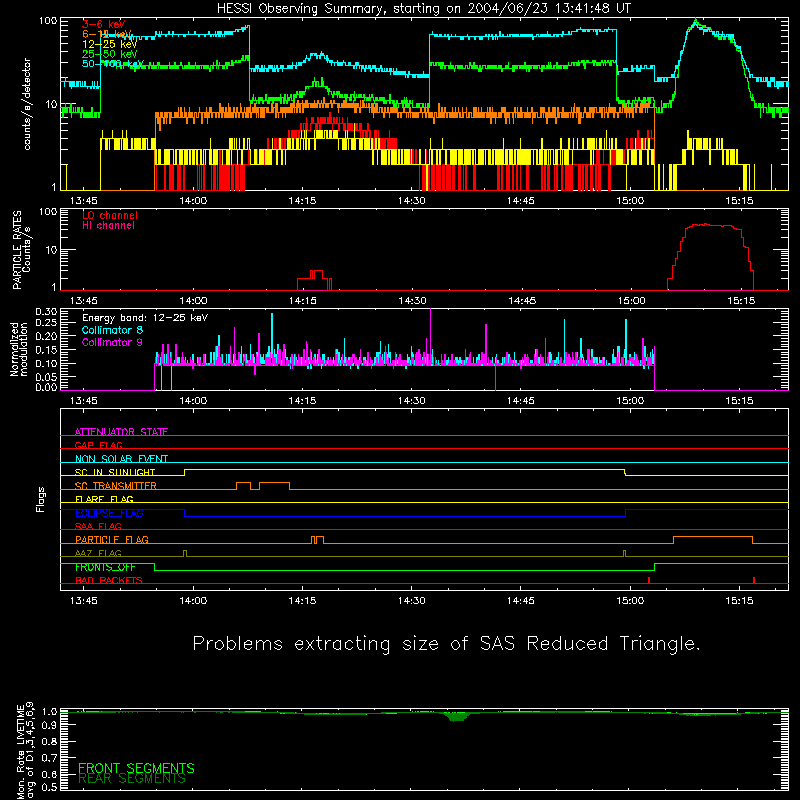Click the 14:45 tick label under flags plot
Viewport: 800px width, 800px height.
(x=521, y=601)
